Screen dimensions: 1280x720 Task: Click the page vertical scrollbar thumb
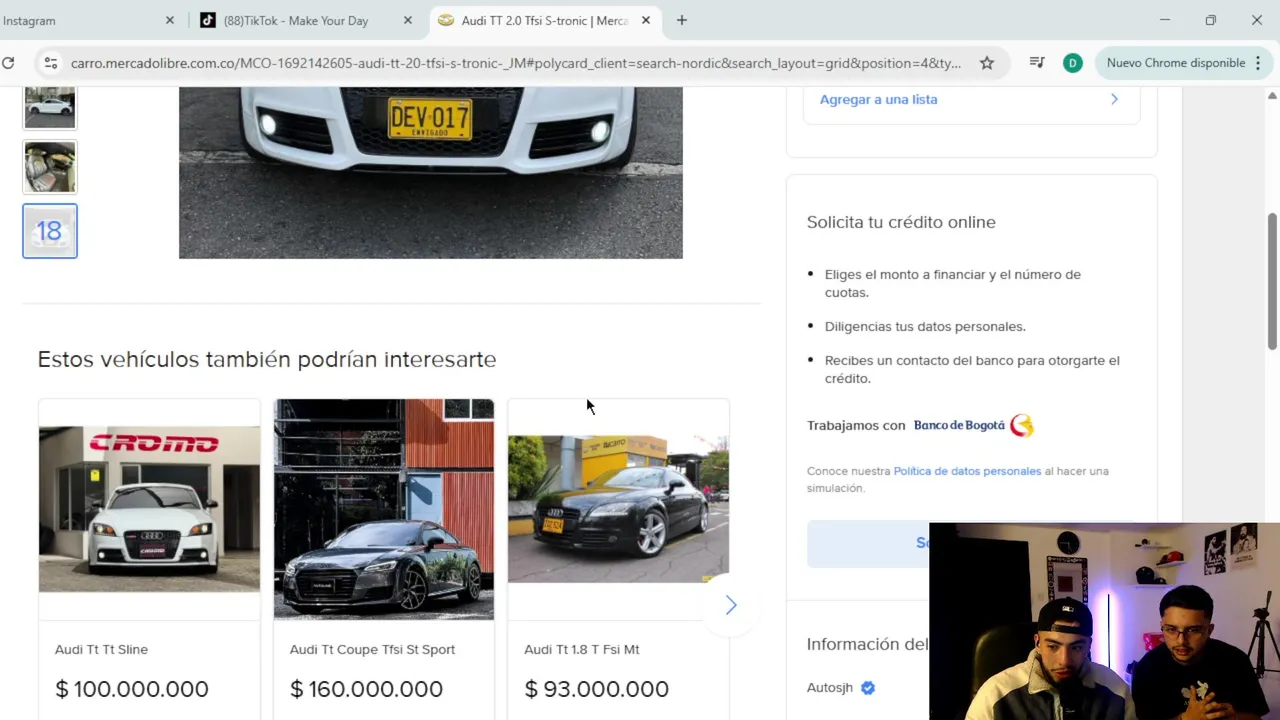click(1272, 281)
